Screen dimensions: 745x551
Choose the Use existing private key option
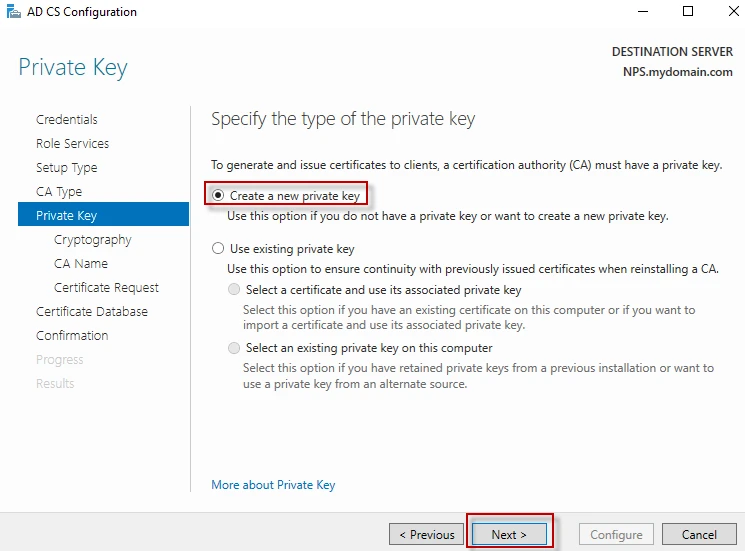point(219,249)
